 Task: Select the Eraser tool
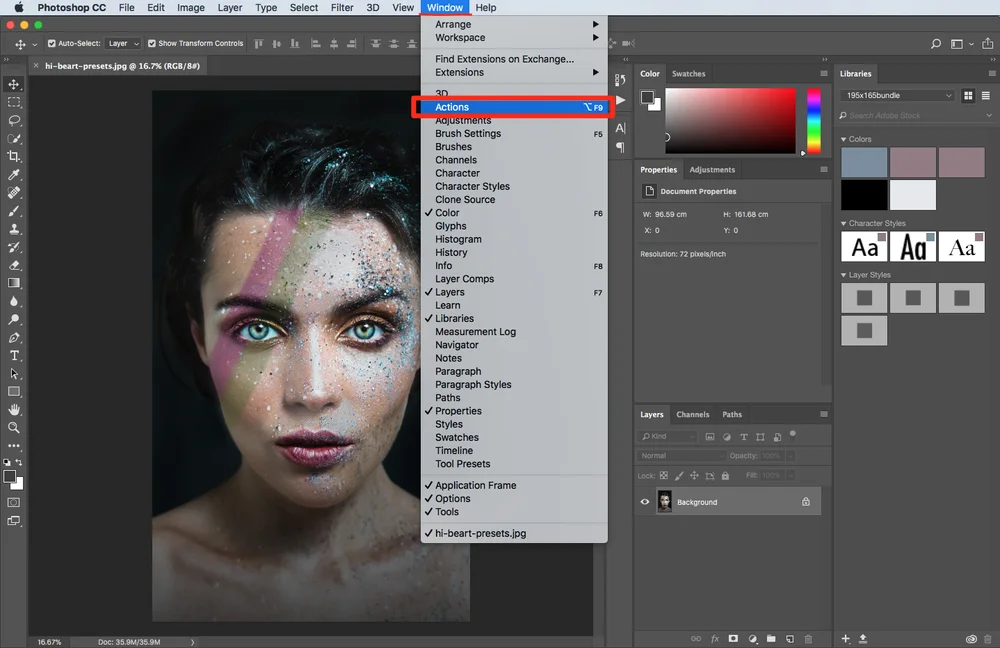13,265
